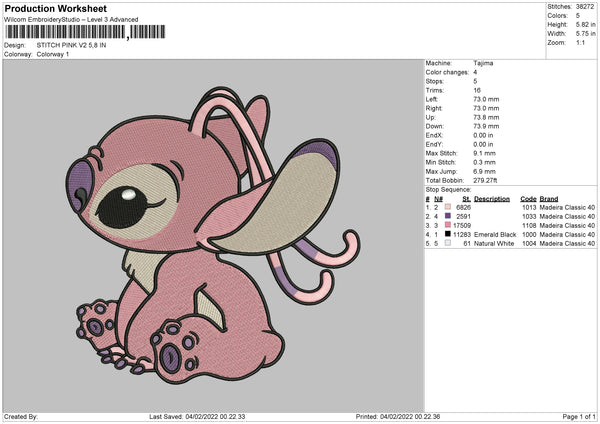Image resolution: width=600 pixels, height=424 pixels.
Task: Click the Min Stitch value 0.3 mm
Action: pyautogui.click(x=484, y=162)
